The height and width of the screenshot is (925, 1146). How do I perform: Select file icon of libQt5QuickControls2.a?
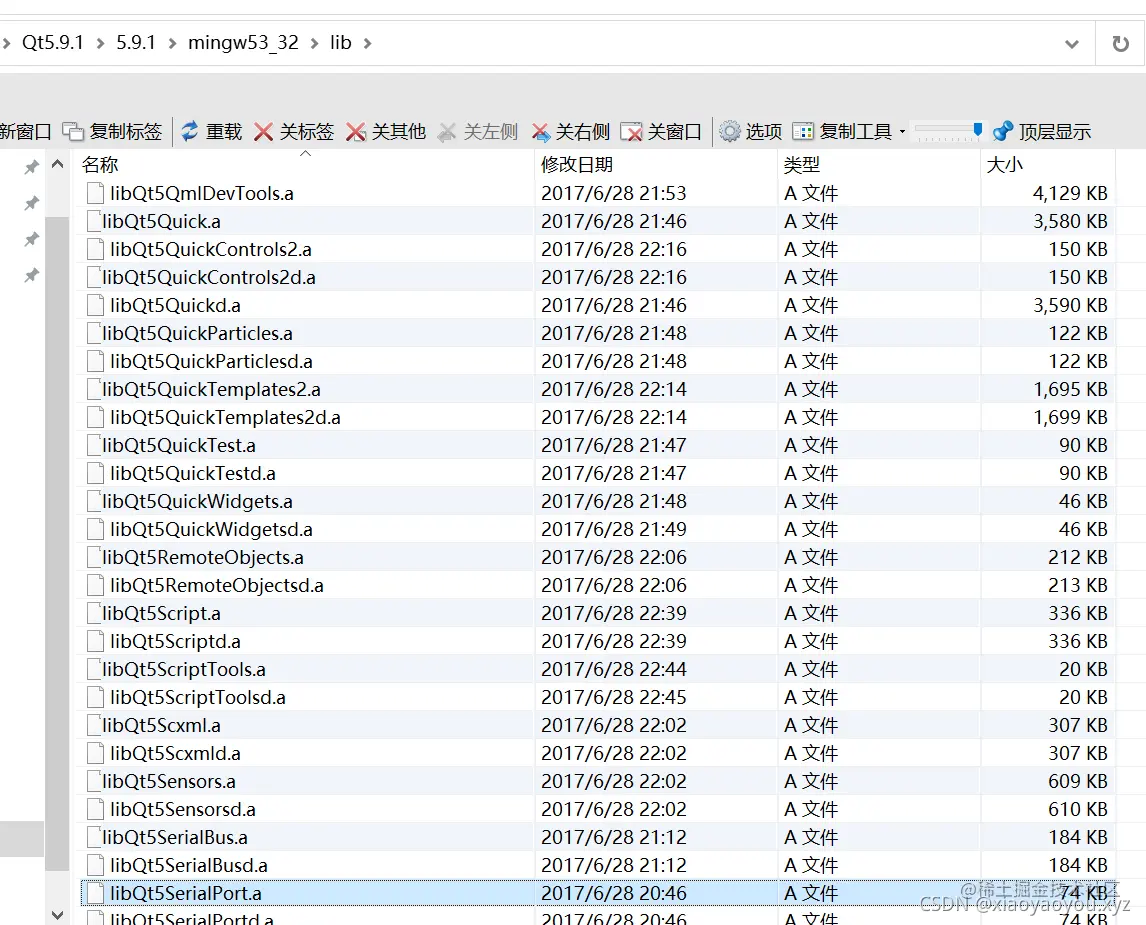tap(95, 249)
